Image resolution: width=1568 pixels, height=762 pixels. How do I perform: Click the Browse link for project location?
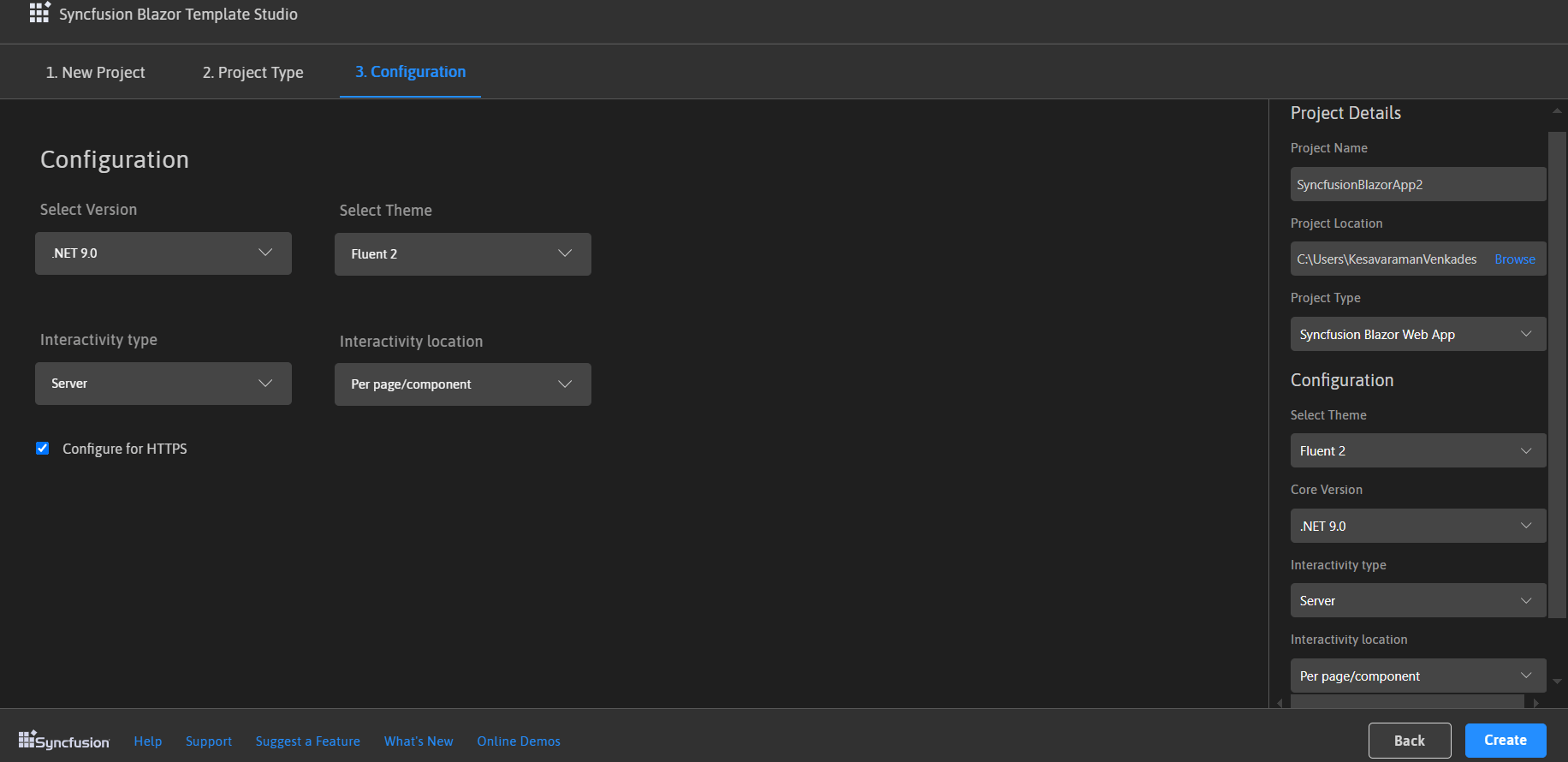(x=1515, y=259)
